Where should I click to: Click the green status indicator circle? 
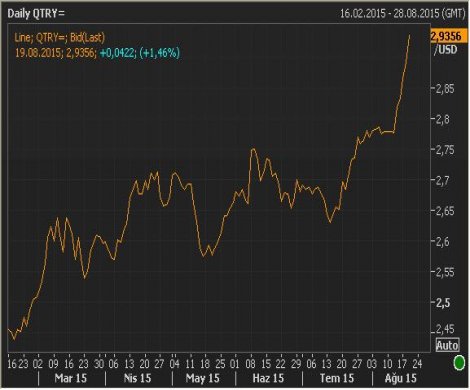click(459, 363)
